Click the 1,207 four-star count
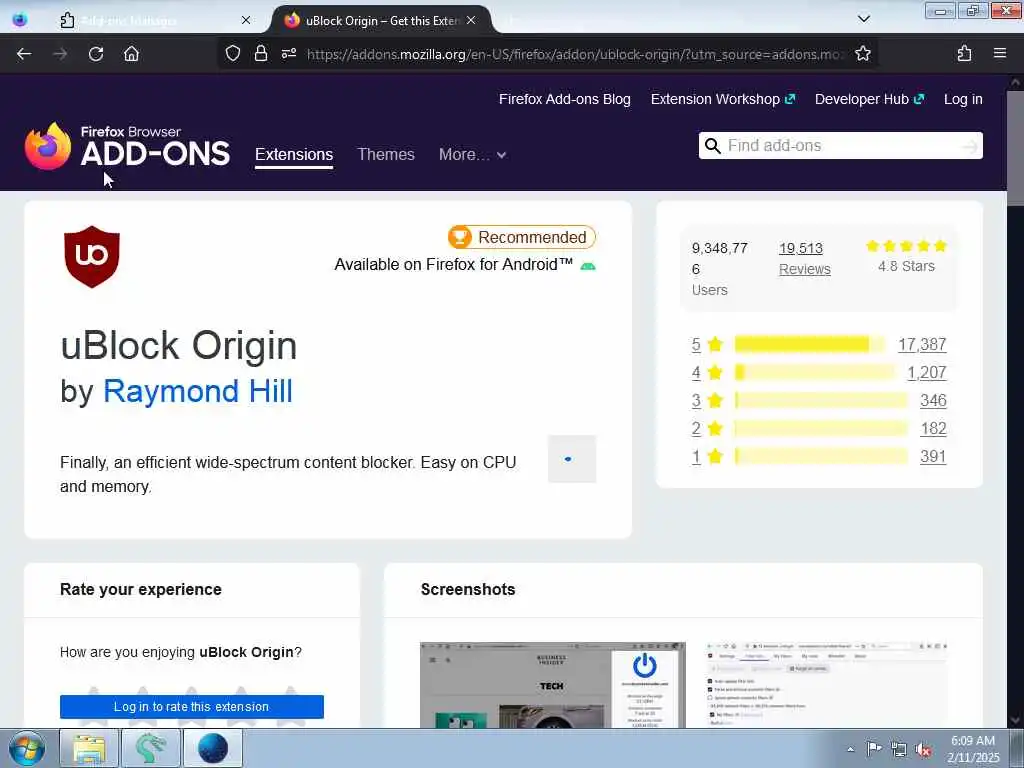The width and height of the screenshot is (1024, 768). (927, 372)
